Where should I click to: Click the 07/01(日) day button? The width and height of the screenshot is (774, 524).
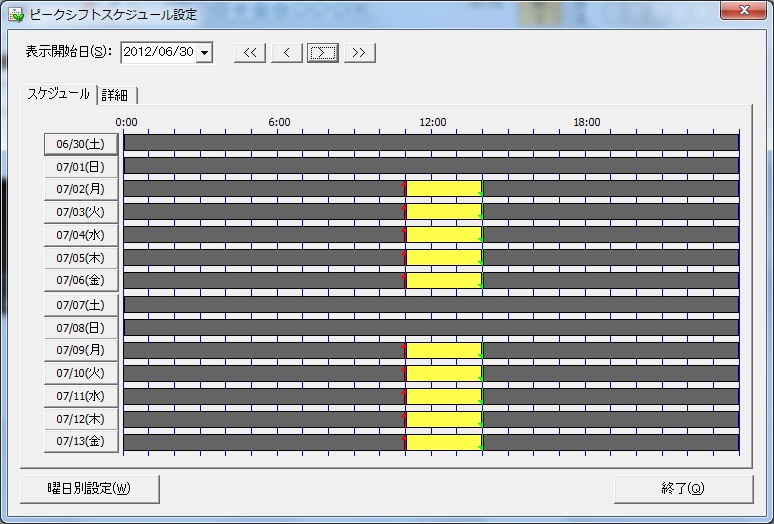point(81,167)
